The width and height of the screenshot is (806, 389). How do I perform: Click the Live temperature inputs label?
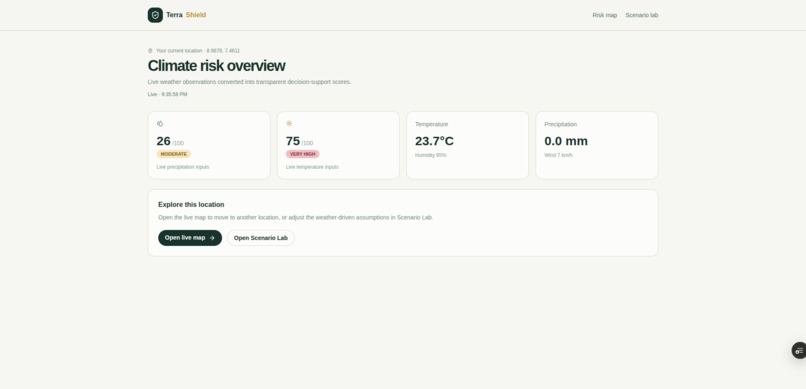pyautogui.click(x=312, y=167)
